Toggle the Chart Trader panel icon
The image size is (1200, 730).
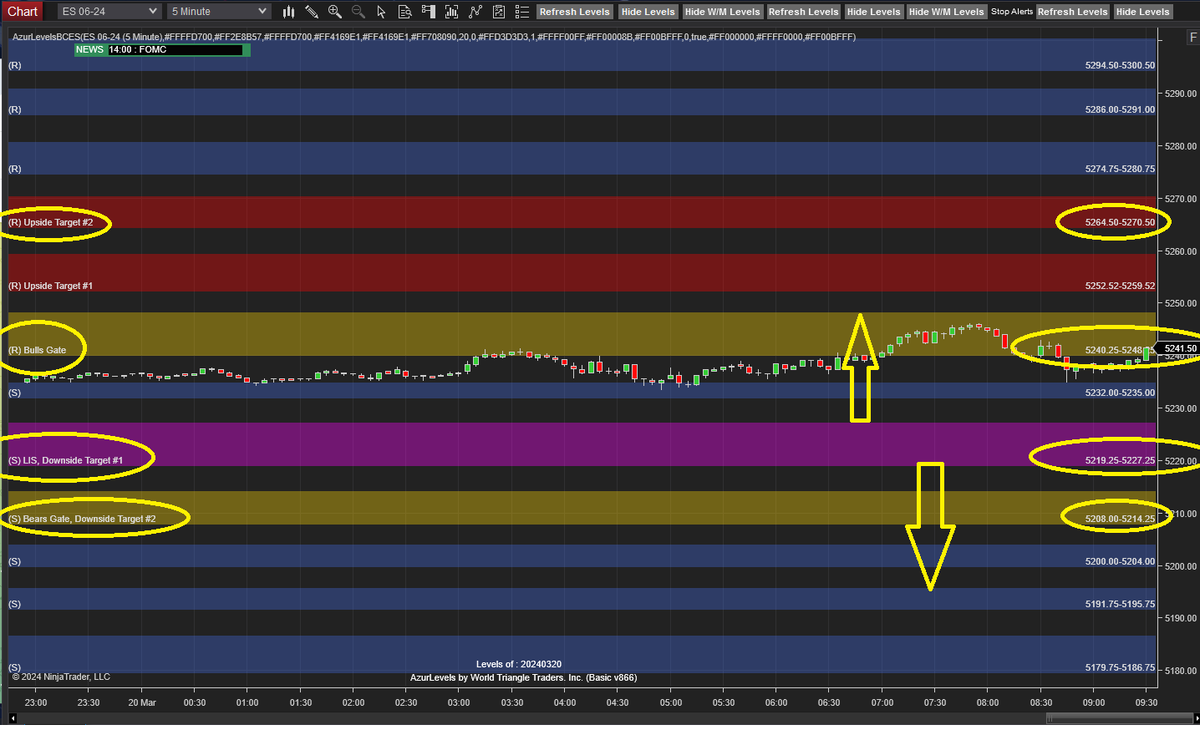427,12
